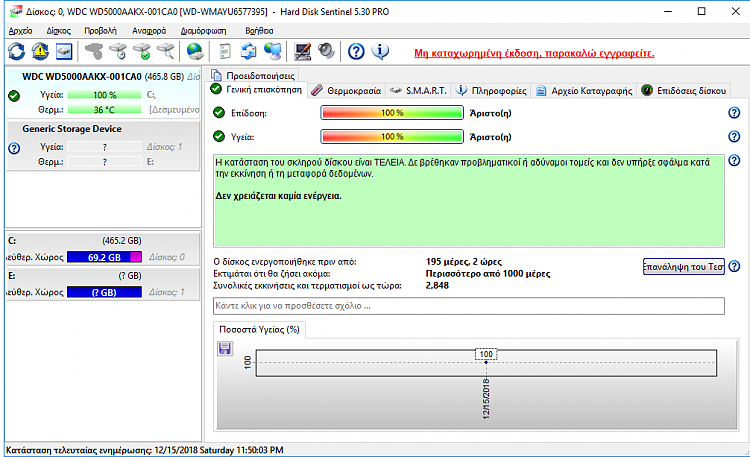Click the save floppy icon in health chart
Viewport: 750px width, 457px height.
pos(225,348)
